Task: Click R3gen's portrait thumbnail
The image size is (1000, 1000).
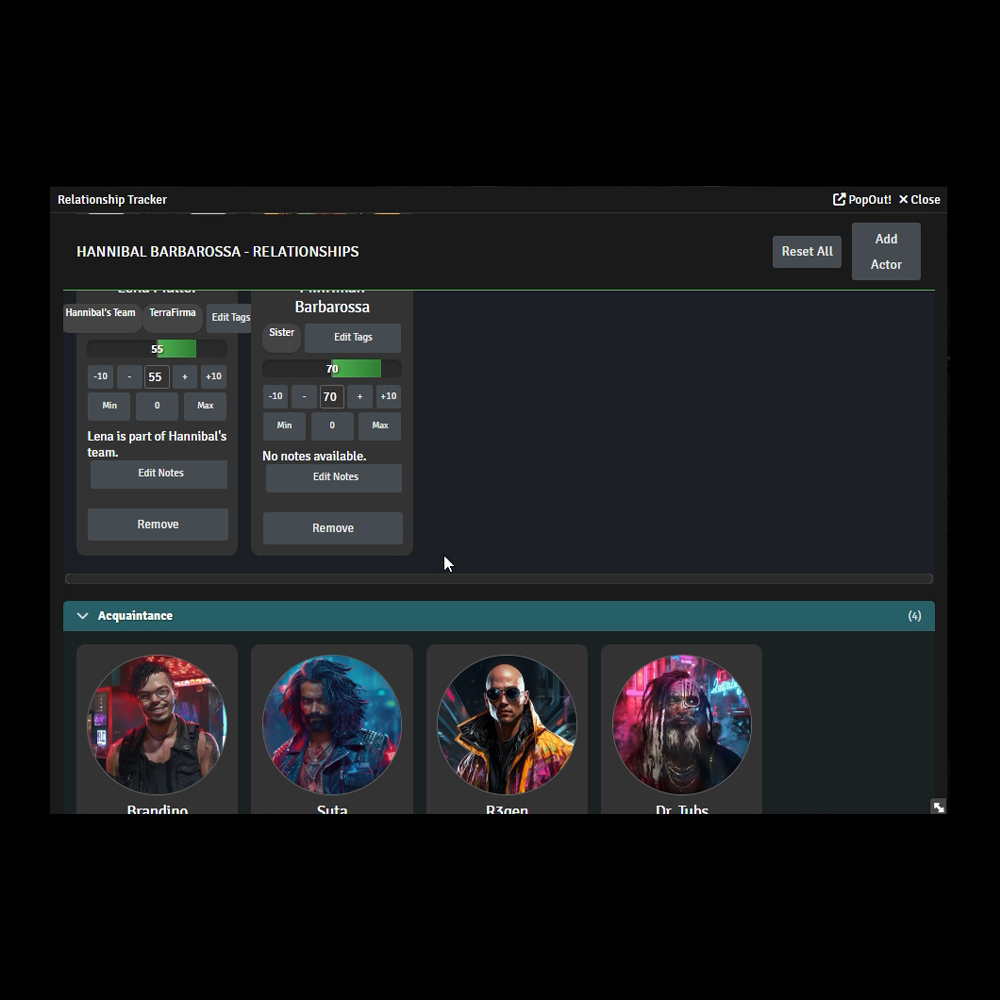Action: click(507, 724)
